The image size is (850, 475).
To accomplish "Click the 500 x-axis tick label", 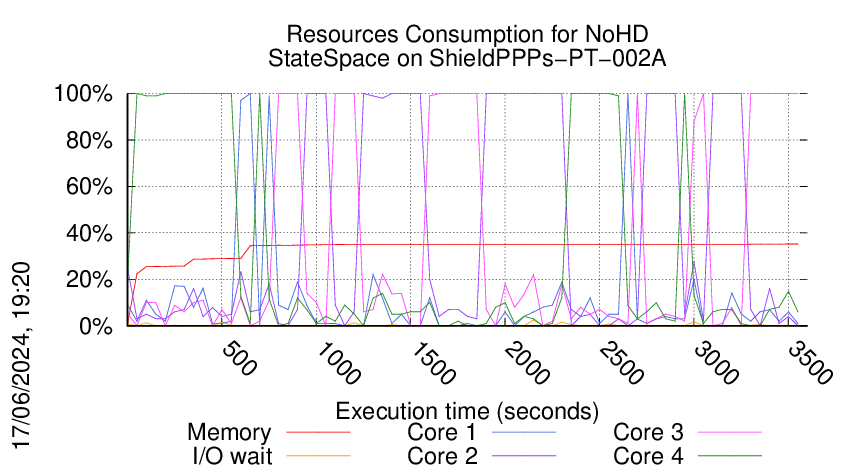I will point(239,359).
